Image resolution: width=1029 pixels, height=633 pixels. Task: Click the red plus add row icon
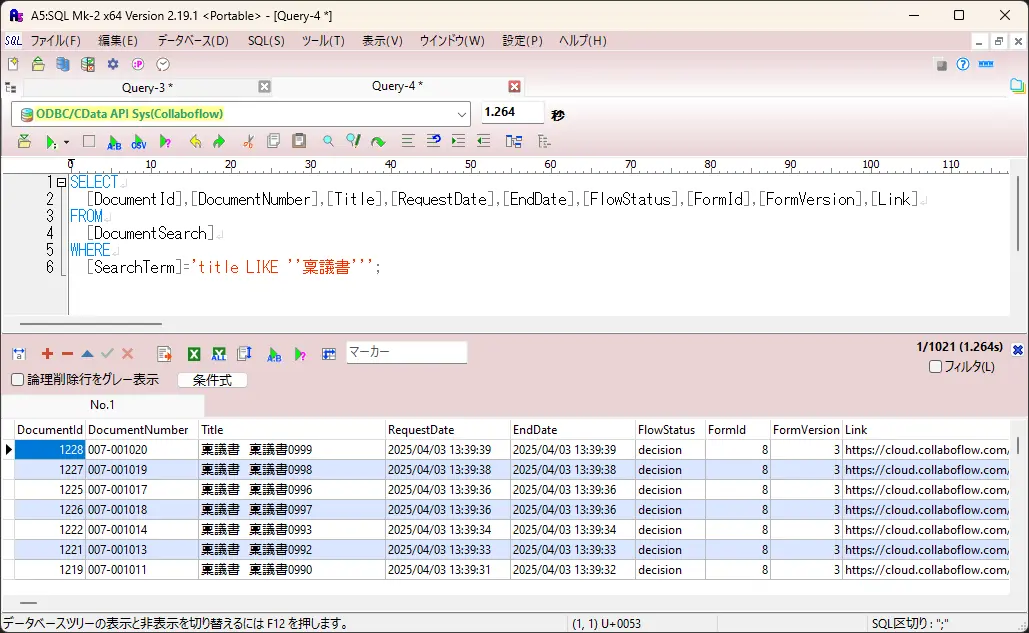click(47, 354)
